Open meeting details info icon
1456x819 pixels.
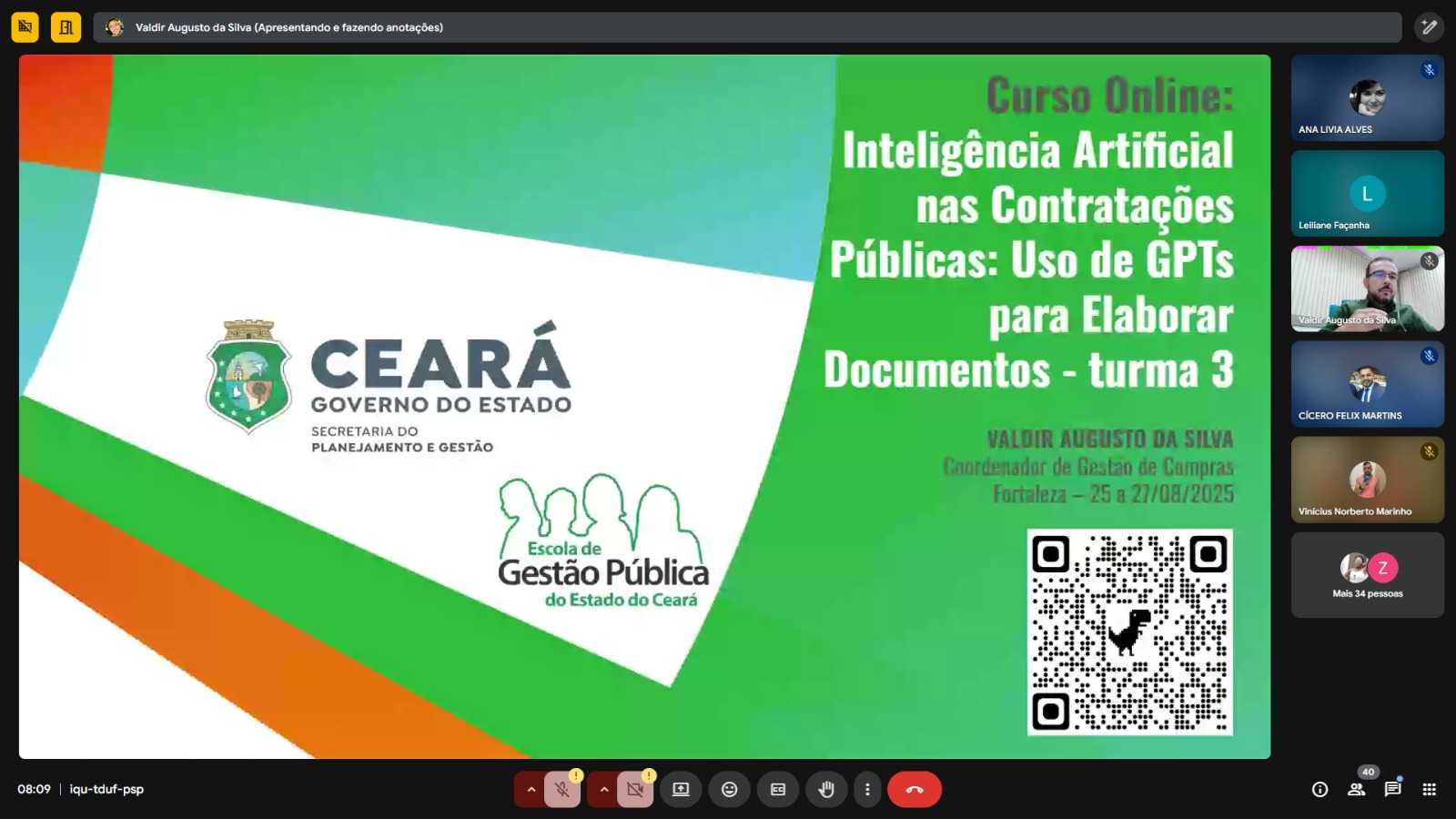point(1319,789)
